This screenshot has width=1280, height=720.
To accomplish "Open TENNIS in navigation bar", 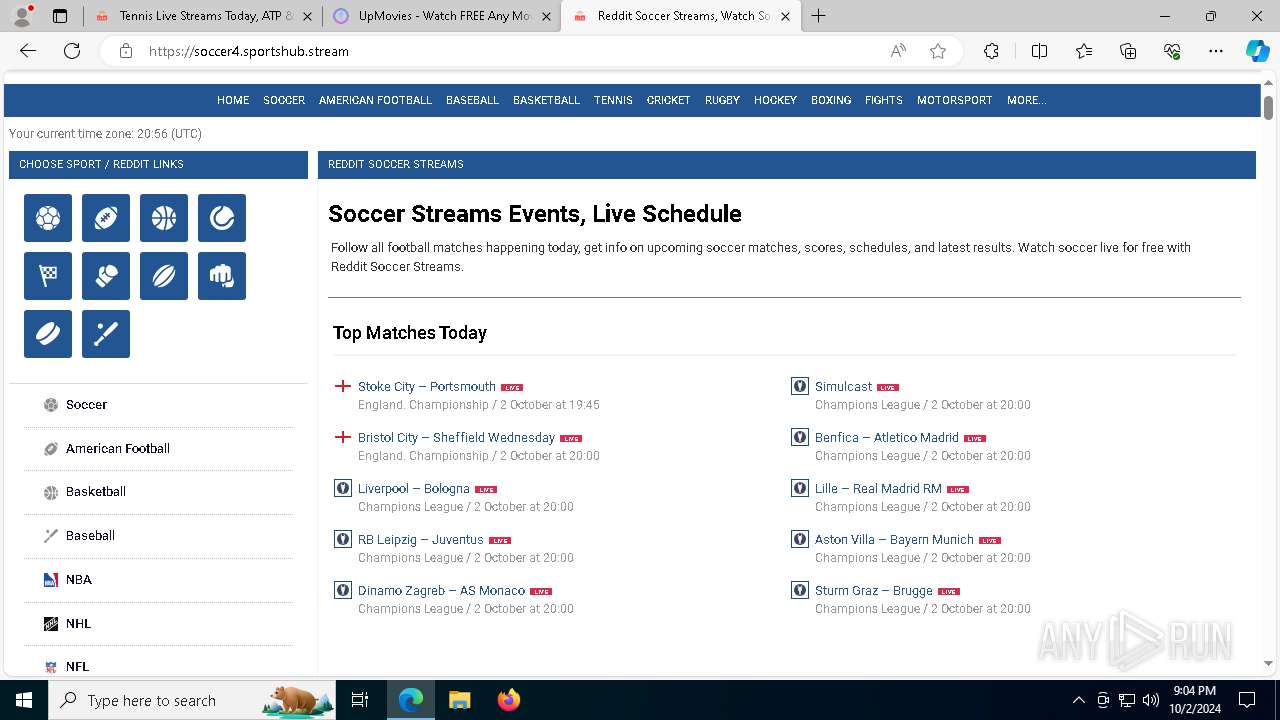I will [613, 100].
